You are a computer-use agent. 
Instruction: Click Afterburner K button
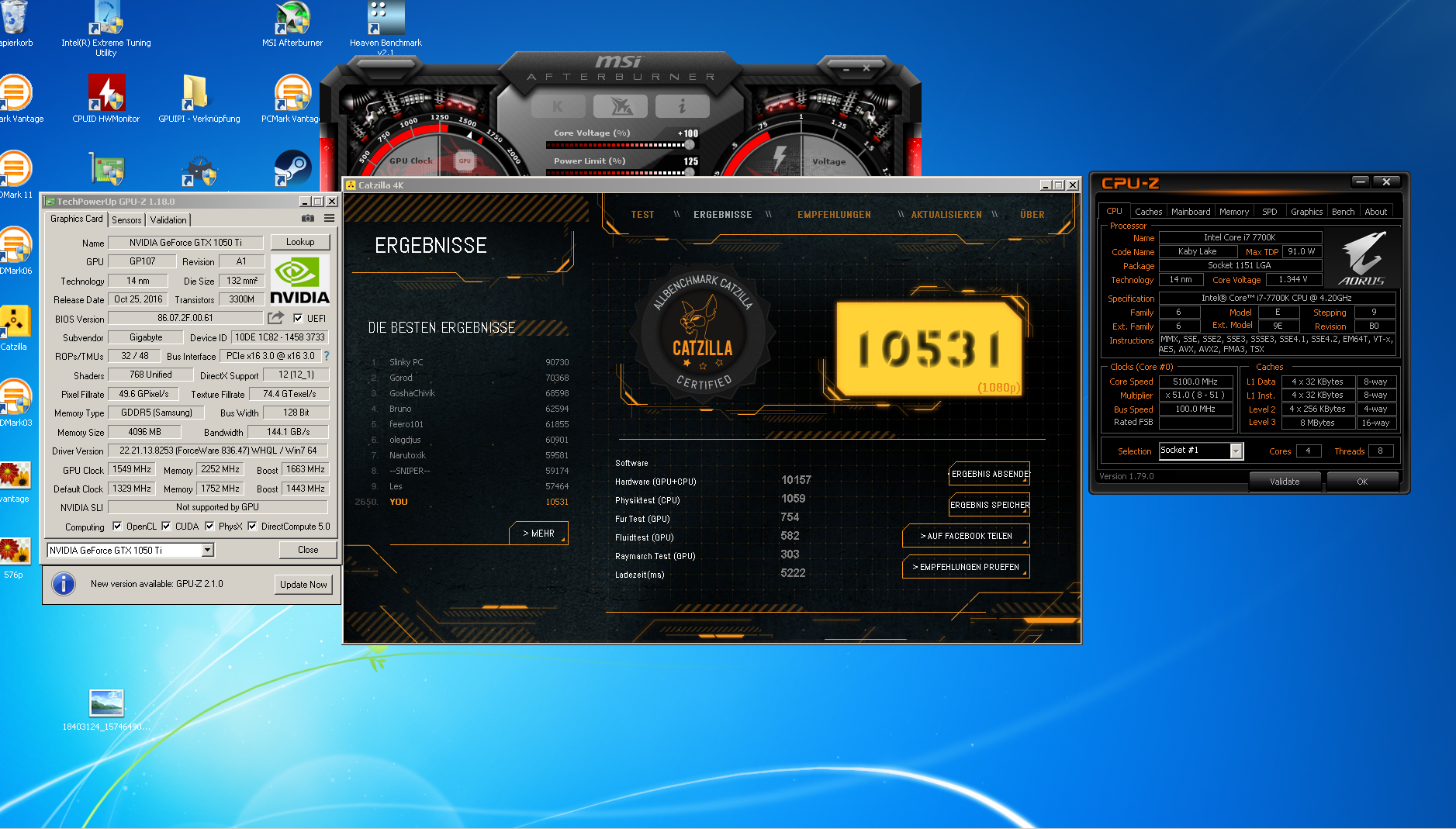click(x=558, y=106)
